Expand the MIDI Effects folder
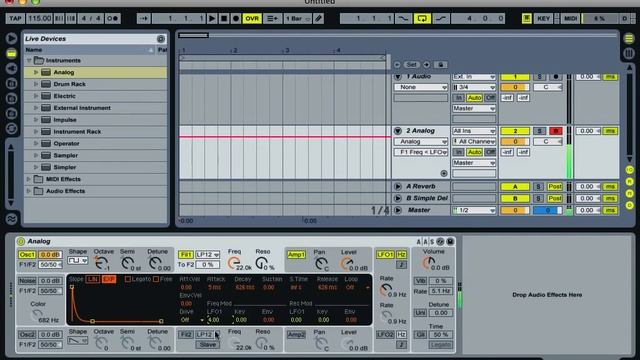The image size is (640, 360). tap(29, 179)
